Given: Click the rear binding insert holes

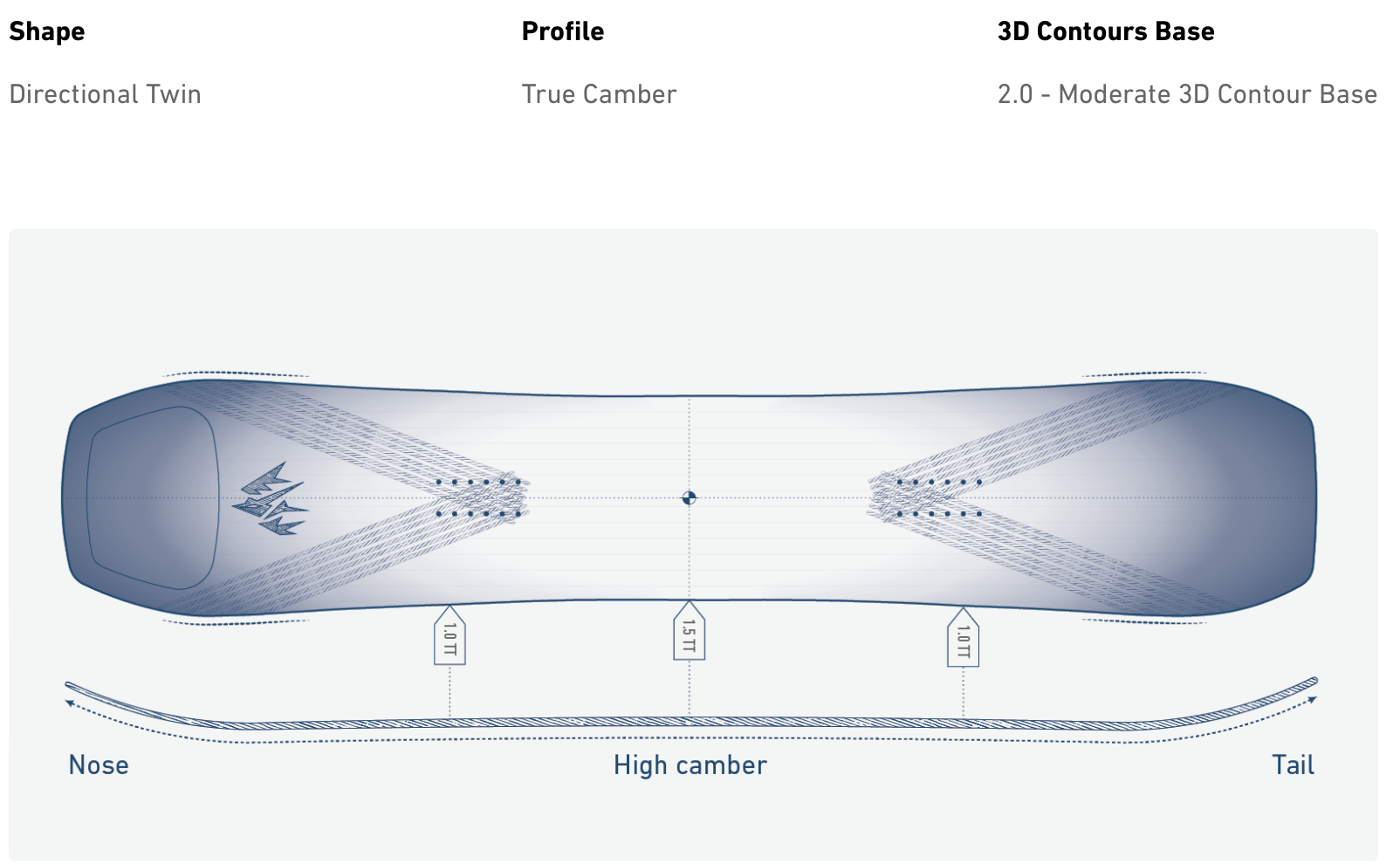Looking at the screenshot, I should [x=939, y=497].
